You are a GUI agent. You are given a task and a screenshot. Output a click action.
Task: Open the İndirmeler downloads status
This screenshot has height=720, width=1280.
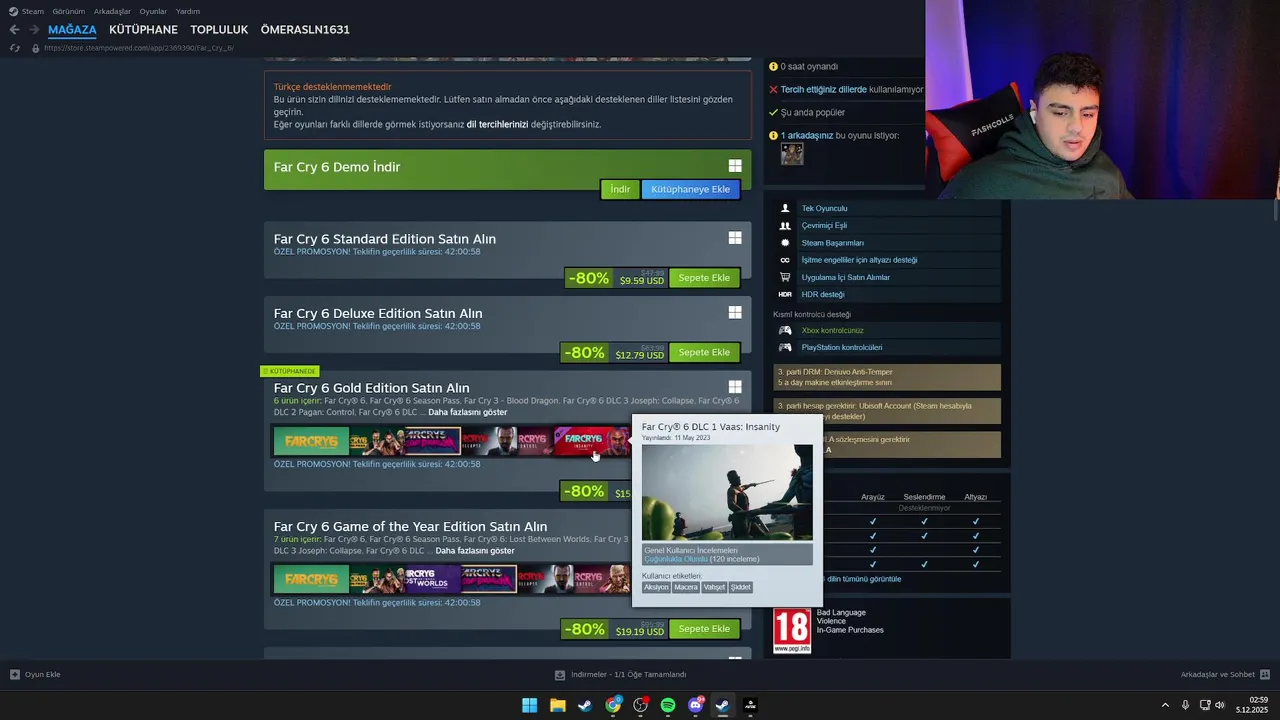click(620, 675)
